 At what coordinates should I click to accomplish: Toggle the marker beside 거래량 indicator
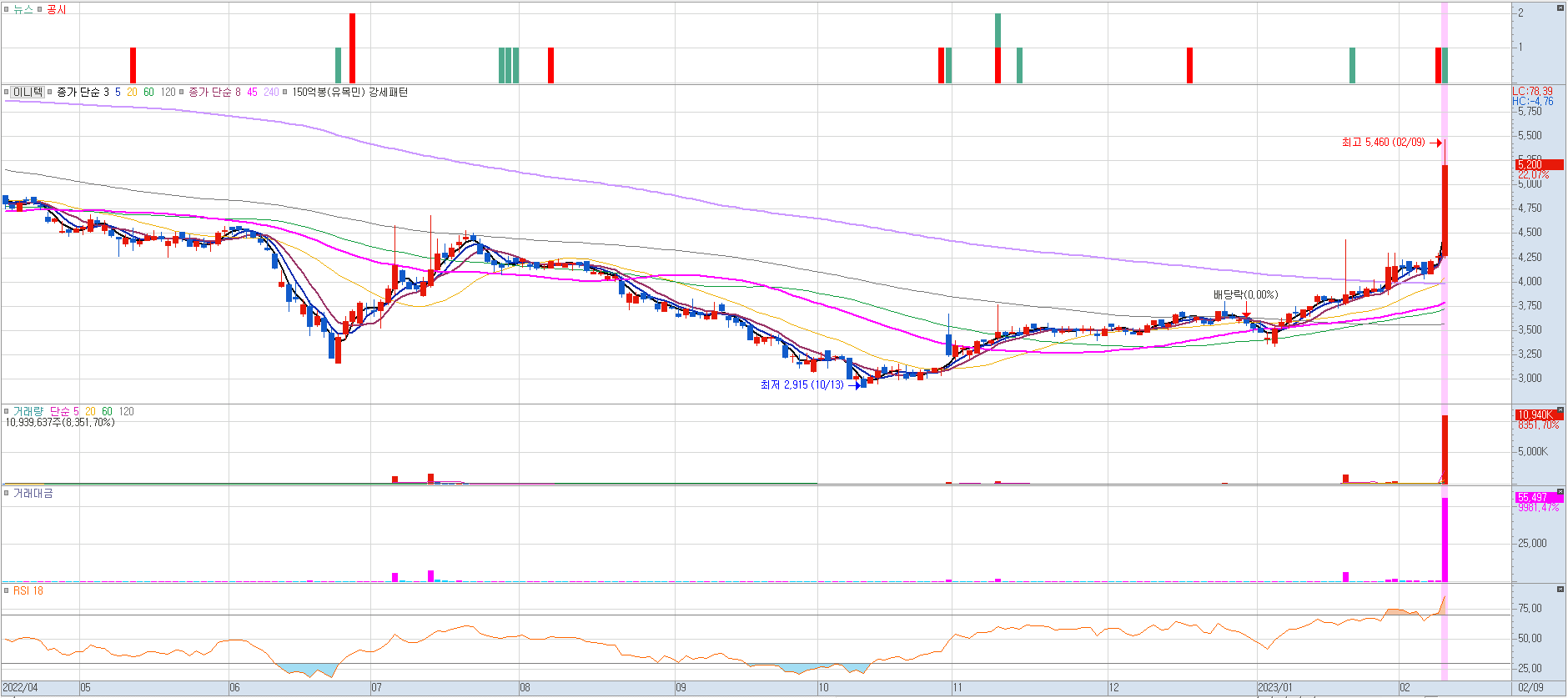(x=7, y=411)
